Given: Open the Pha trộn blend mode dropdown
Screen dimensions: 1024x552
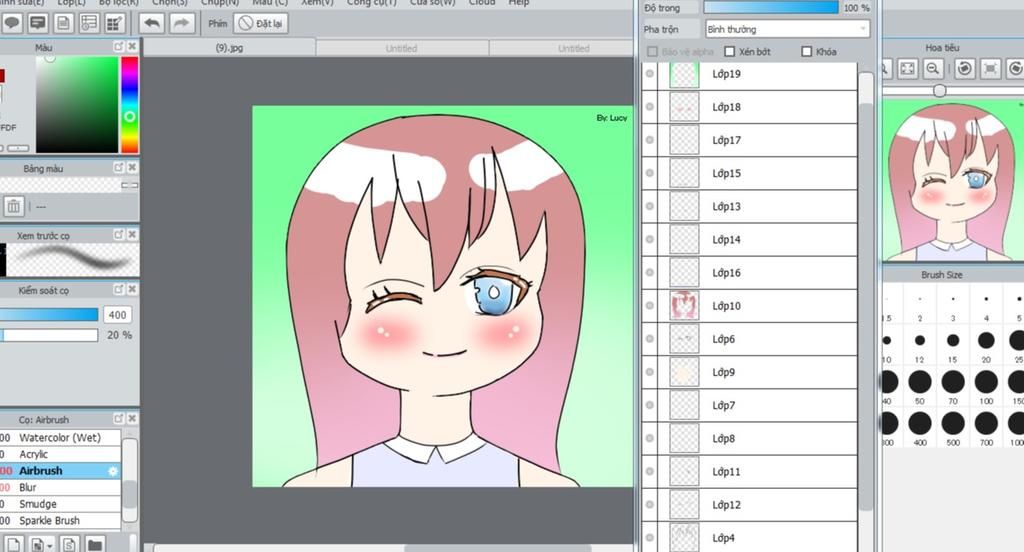Looking at the screenshot, I should click(787, 29).
